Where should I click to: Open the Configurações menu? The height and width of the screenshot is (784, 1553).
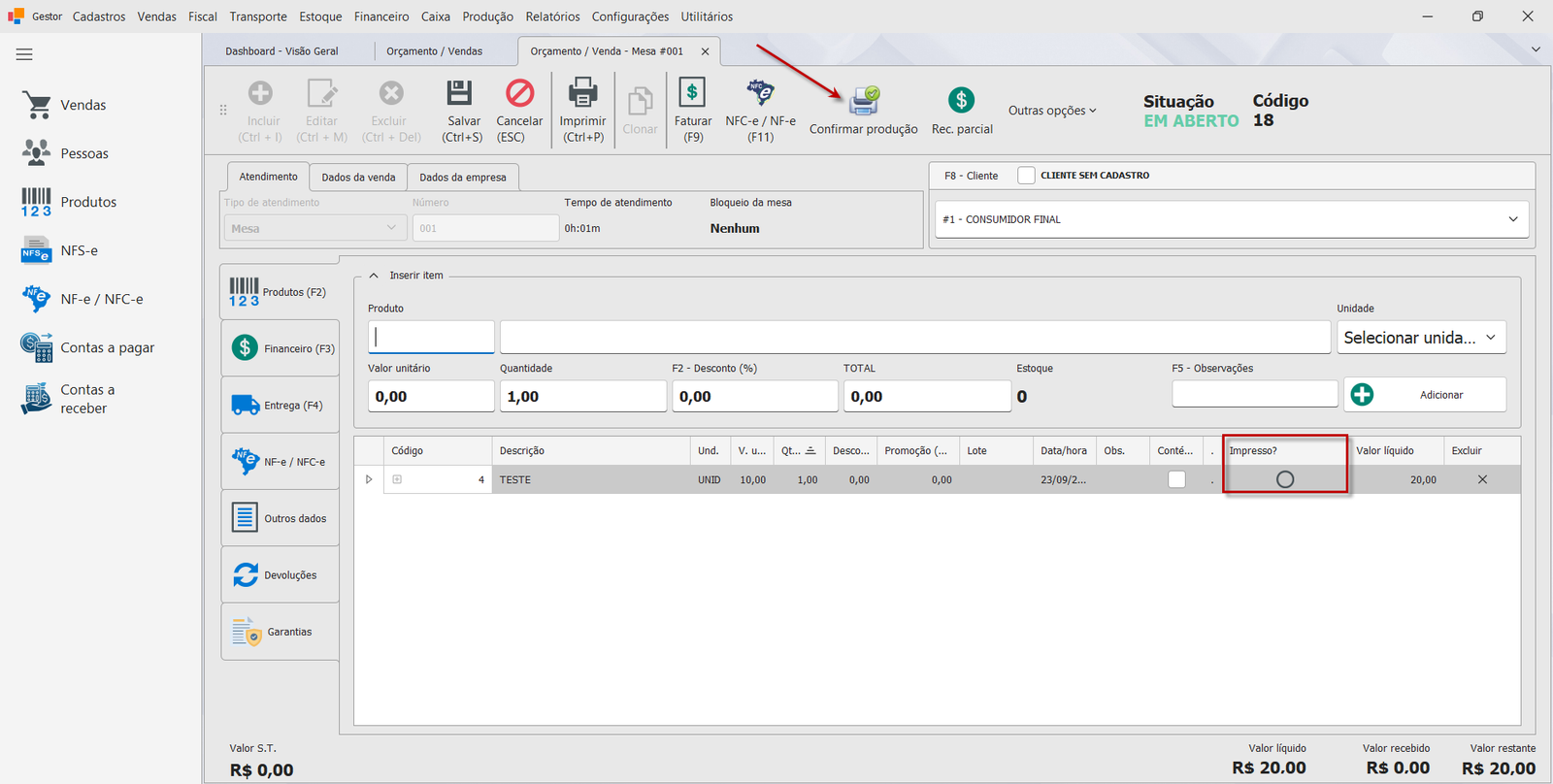click(630, 16)
